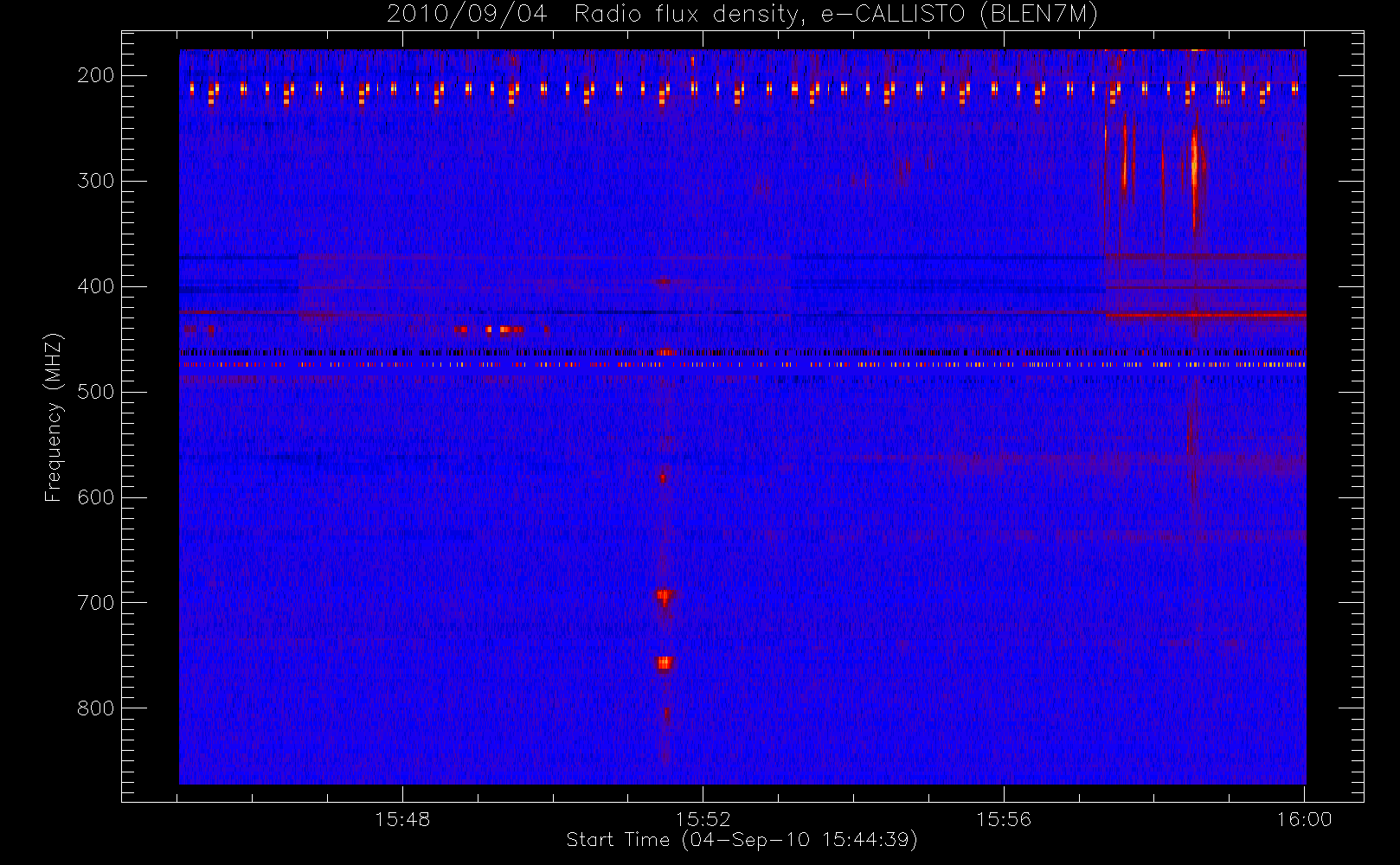Click the 200 frequency tick label
1400x865 pixels.
(x=96, y=75)
